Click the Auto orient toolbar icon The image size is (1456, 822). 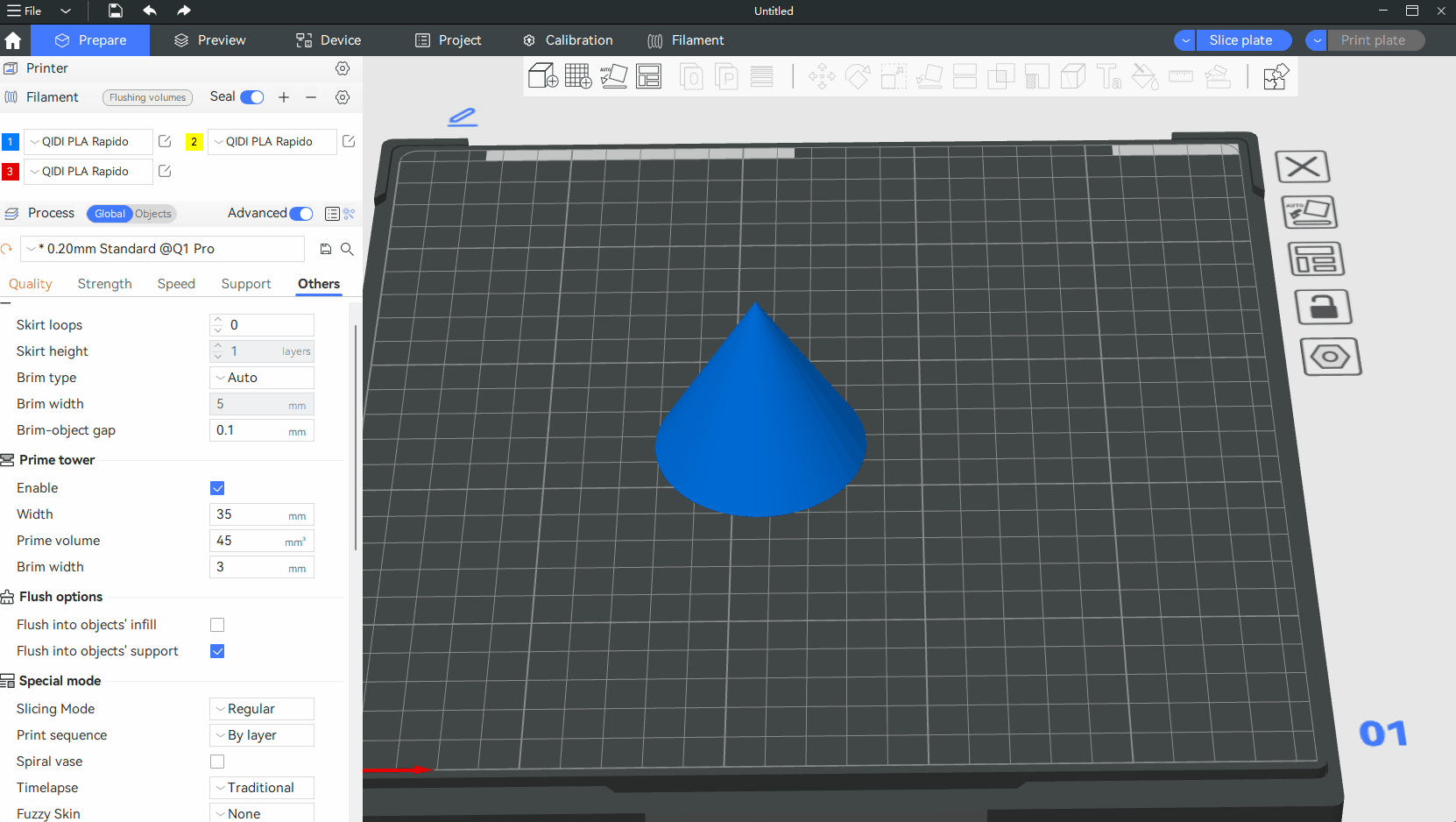613,76
